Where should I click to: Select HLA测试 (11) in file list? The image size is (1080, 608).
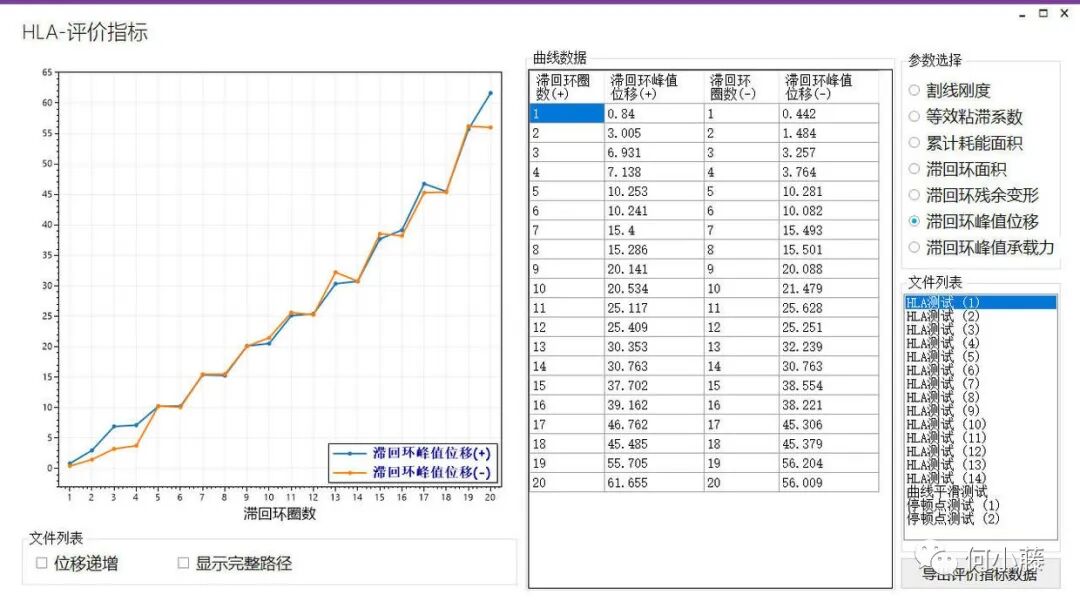[x=980, y=438]
